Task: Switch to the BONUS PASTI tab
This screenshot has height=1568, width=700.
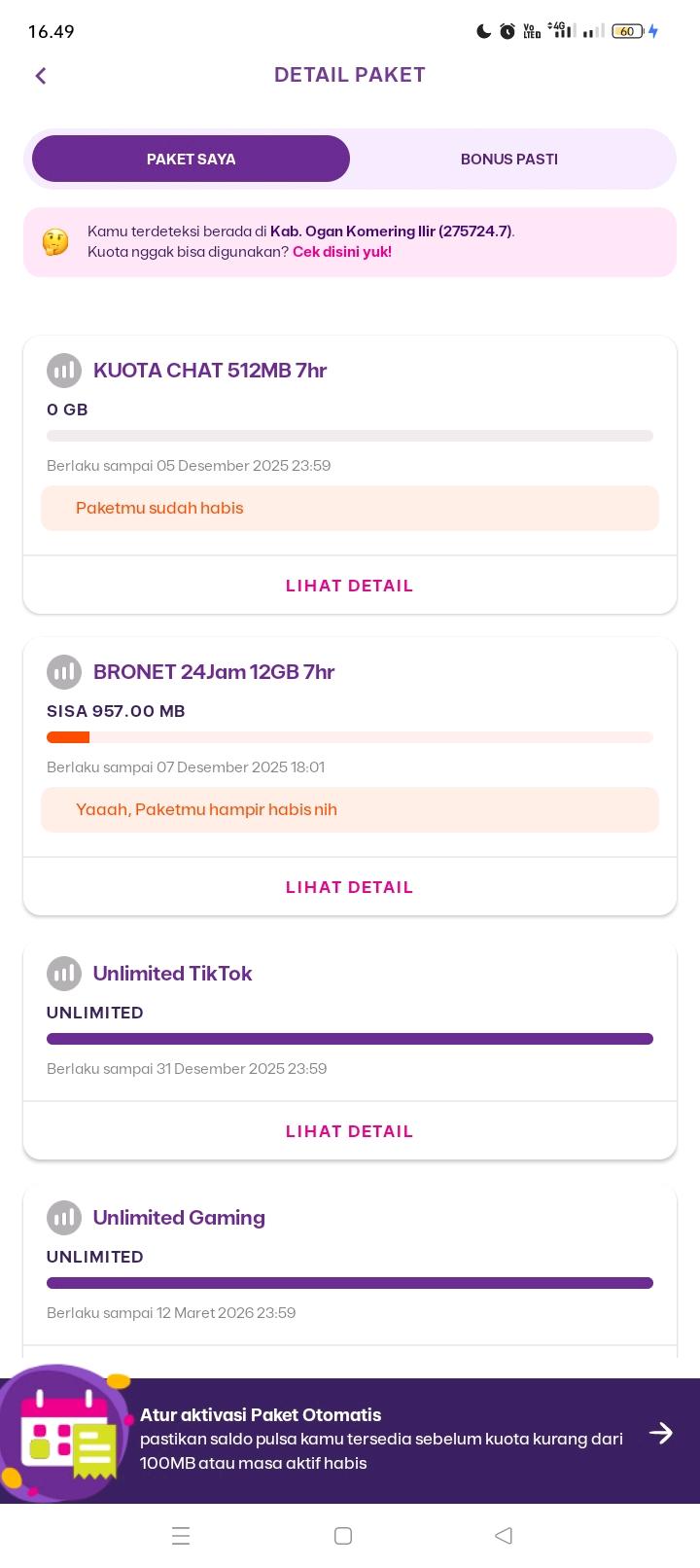Action: point(509,159)
